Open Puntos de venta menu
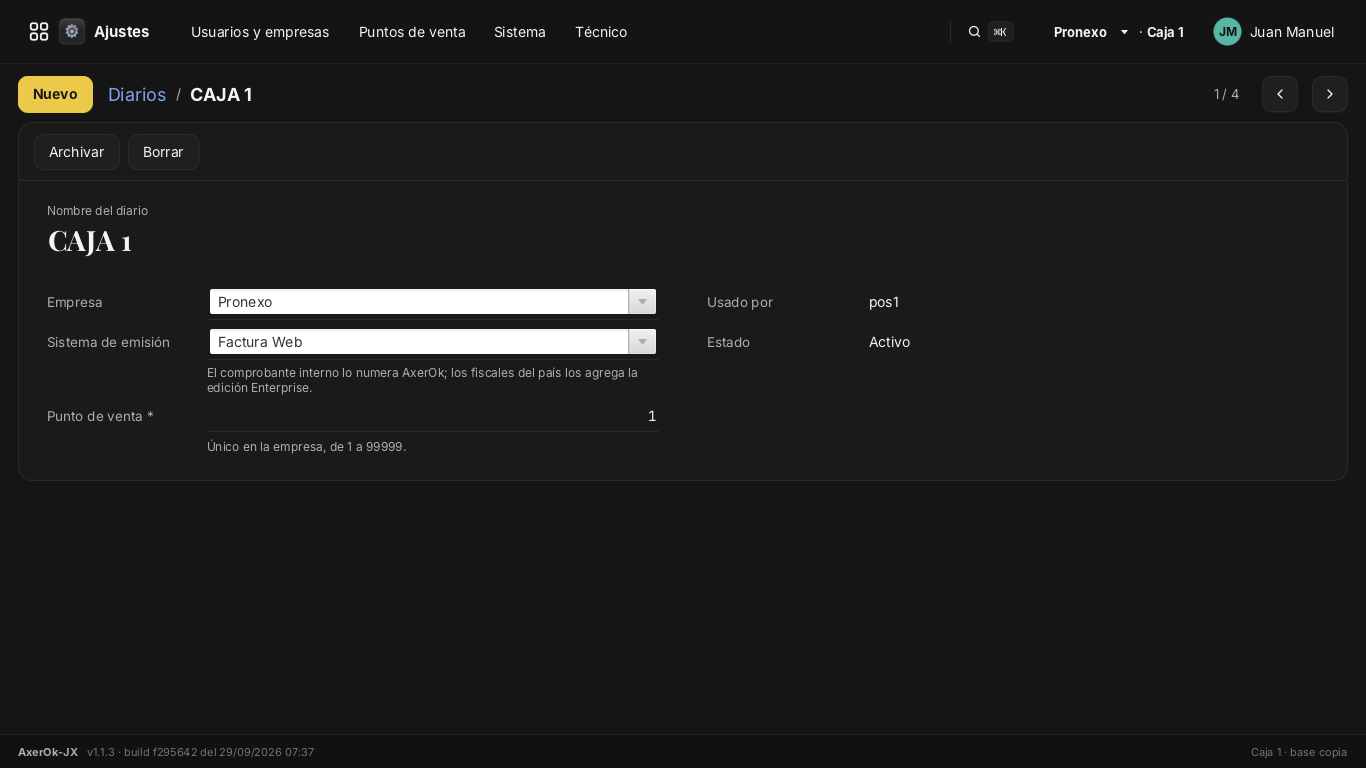The width and height of the screenshot is (1366, 768). tap(412, 32)
